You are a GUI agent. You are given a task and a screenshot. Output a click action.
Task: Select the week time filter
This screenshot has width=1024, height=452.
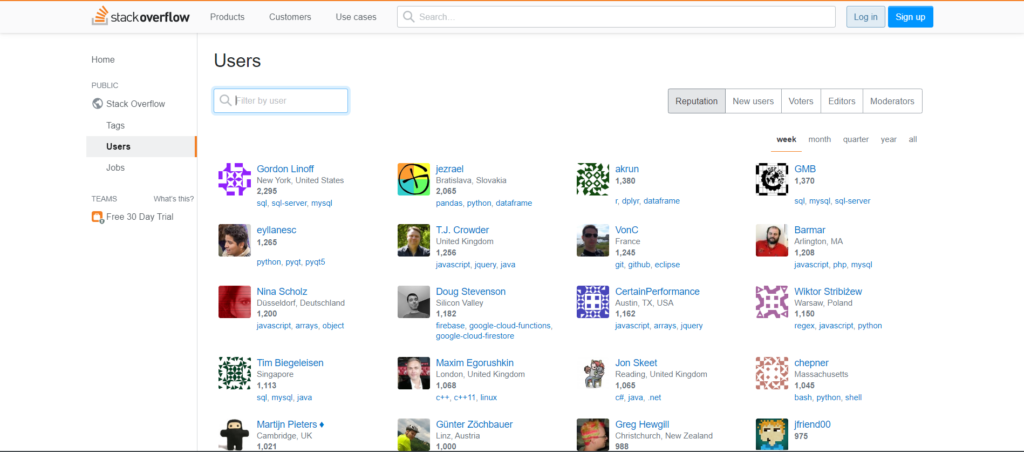786,139
